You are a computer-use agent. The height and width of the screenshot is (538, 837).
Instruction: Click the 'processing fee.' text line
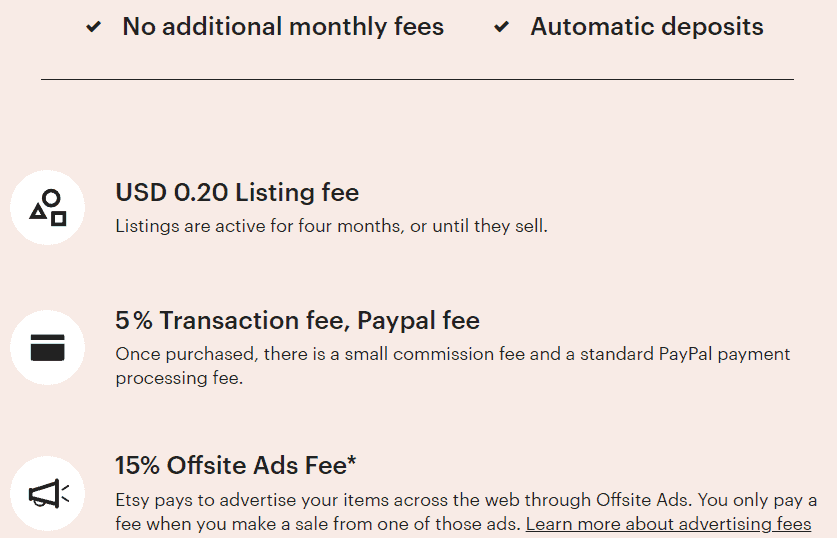pos(179,378)
